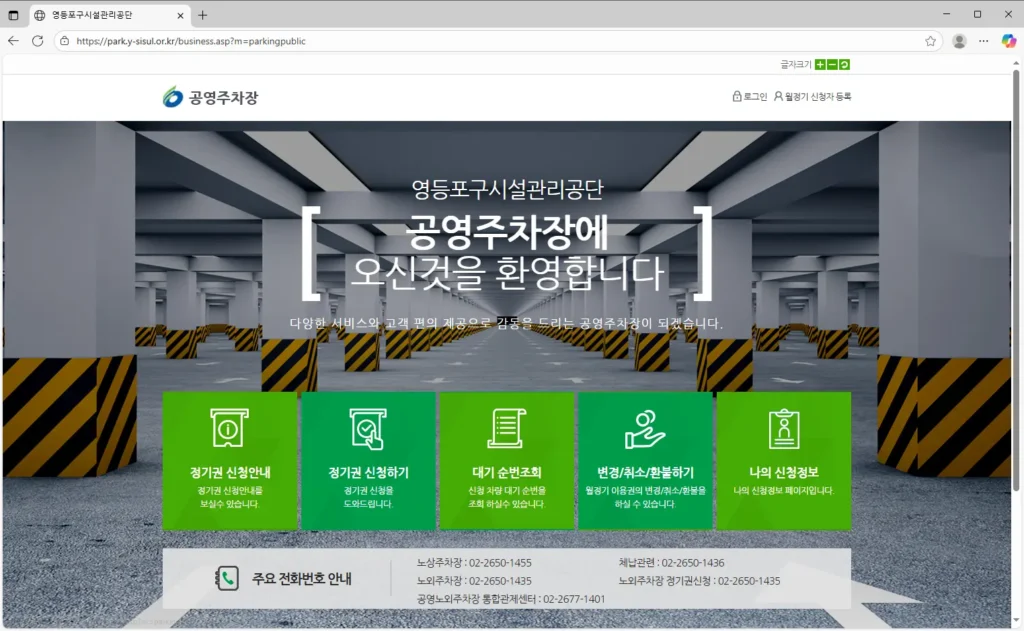Reset font size with the green circular arrow

click(x=846, y=62)
